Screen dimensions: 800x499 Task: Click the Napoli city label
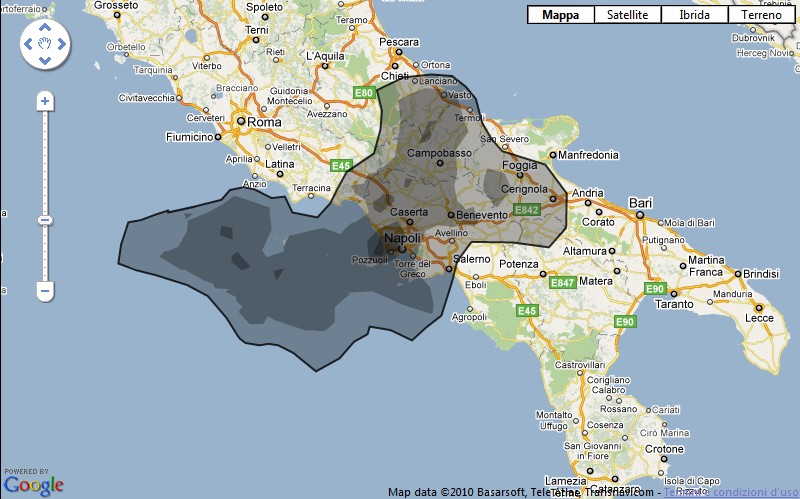(404, 242)
